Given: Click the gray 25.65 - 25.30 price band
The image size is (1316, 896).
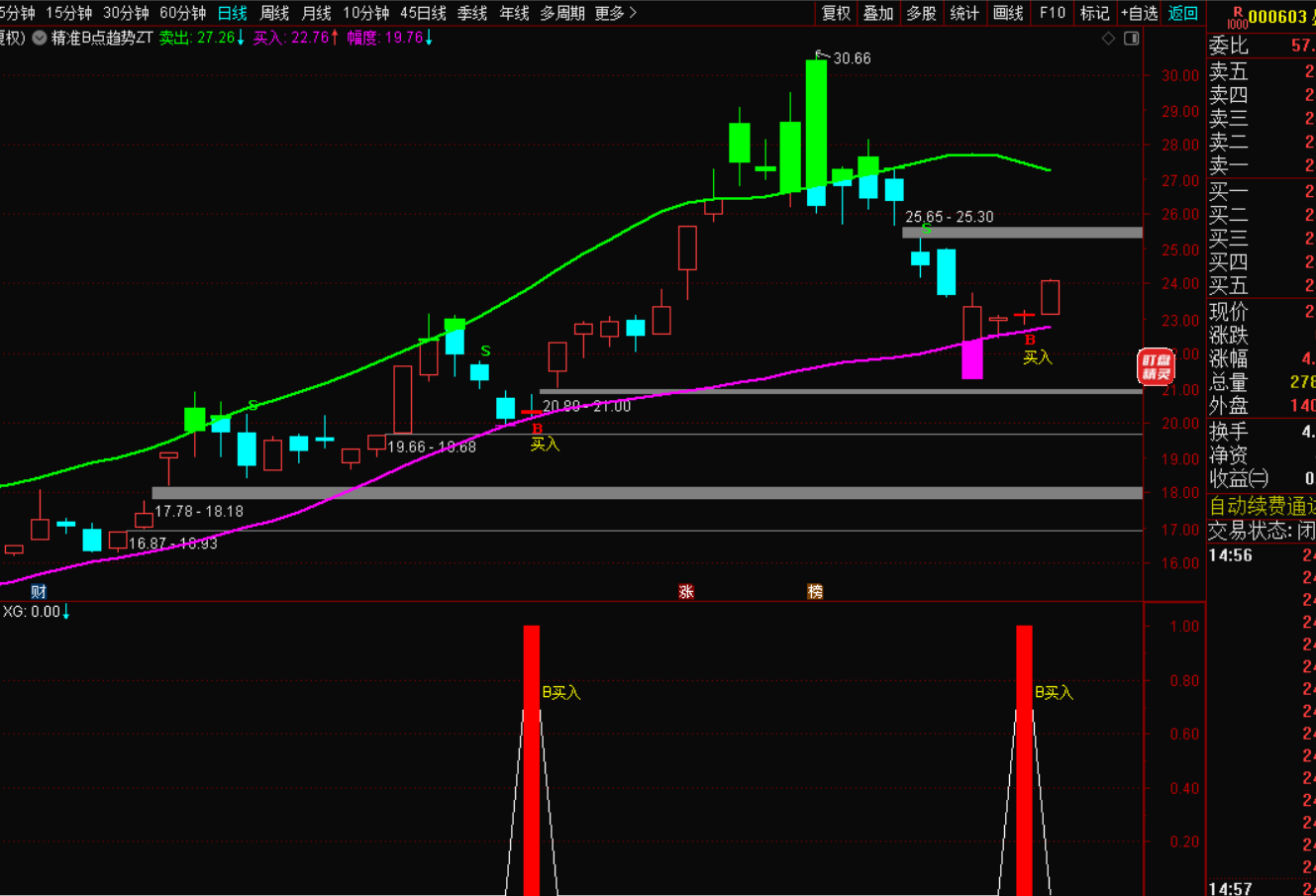Looking at the screenshot, I should [x=1021, y=233].
